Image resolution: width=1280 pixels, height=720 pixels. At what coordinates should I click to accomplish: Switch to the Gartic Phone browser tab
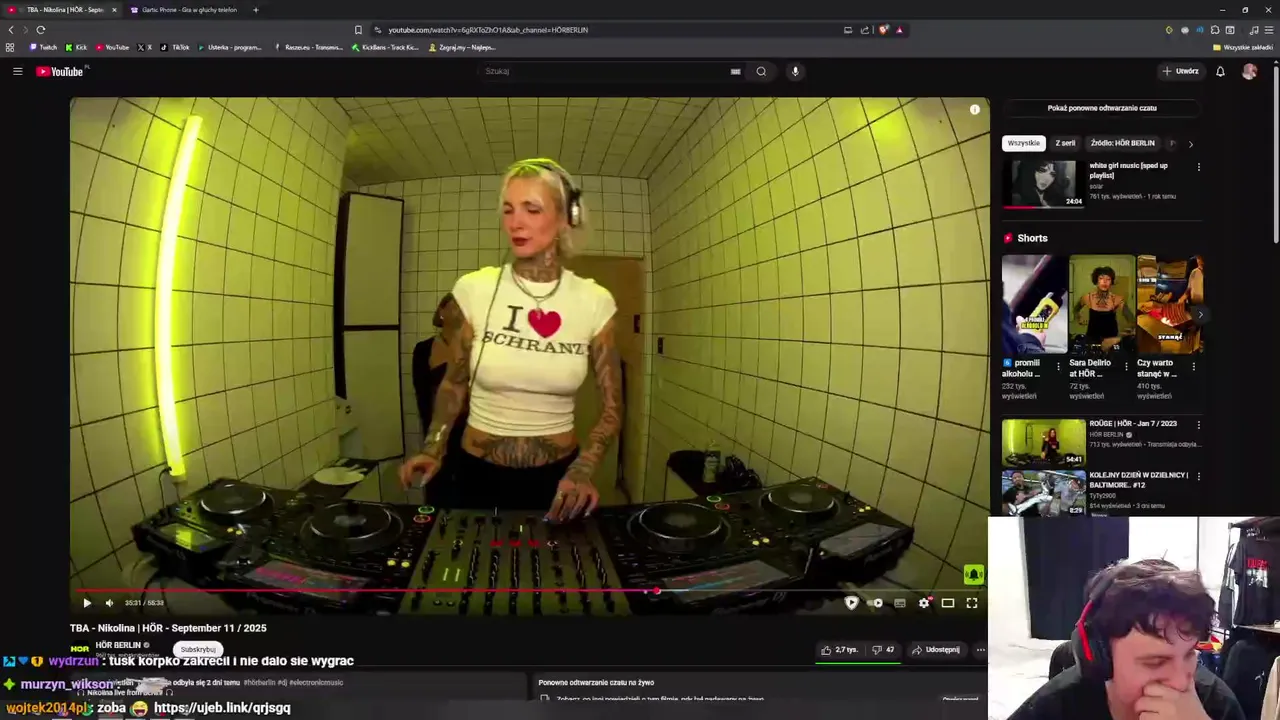(185, 10)
